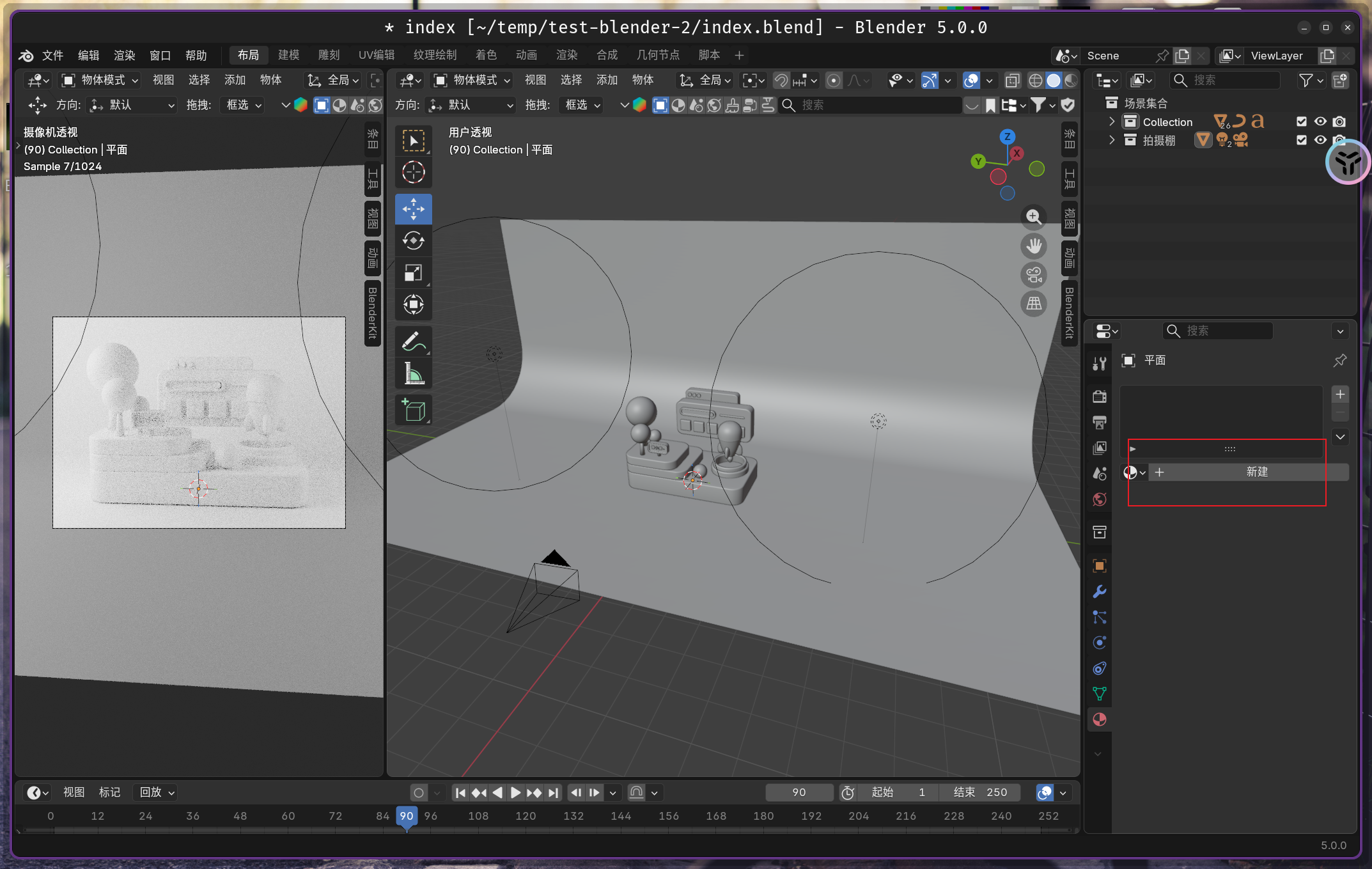Click the Add Cube tool
The height and width of the screenshot is (869, 1372).
[x=413, y=411]
